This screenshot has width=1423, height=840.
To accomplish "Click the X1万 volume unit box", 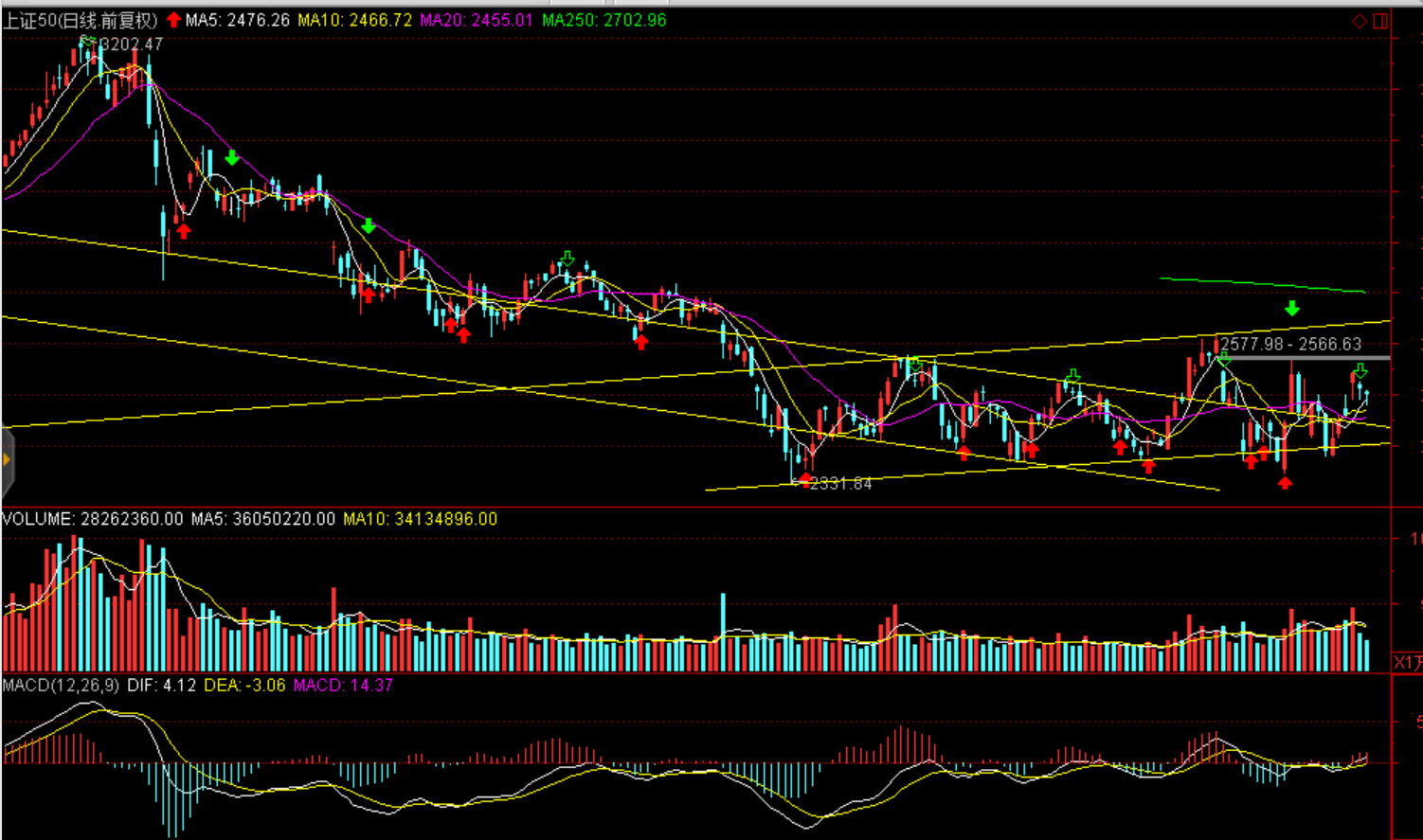I will [1408, 662].
